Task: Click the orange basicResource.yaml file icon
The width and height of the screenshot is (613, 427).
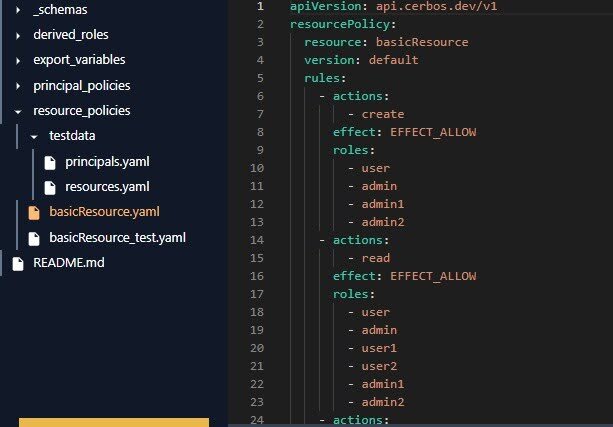Action: 34,213
